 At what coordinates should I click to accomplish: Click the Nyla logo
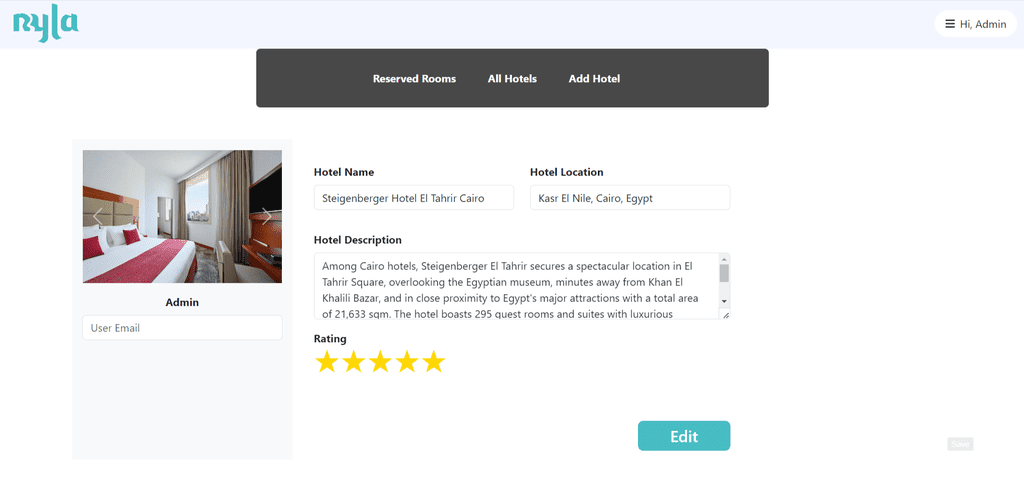click(46, 26)
